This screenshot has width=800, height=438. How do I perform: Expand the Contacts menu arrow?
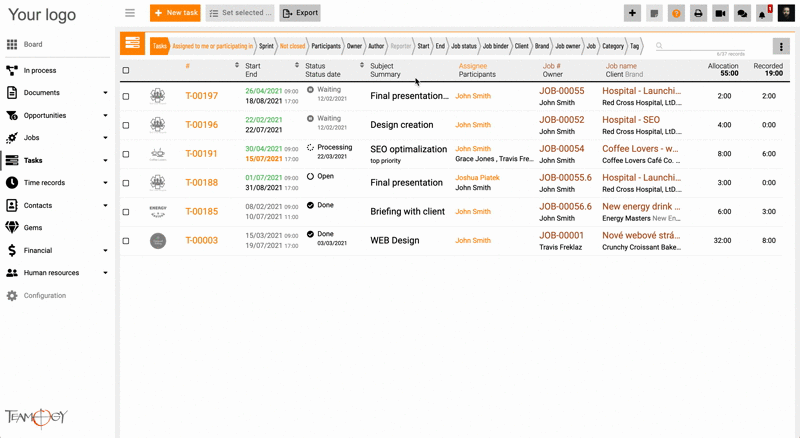tap(106, 205)
